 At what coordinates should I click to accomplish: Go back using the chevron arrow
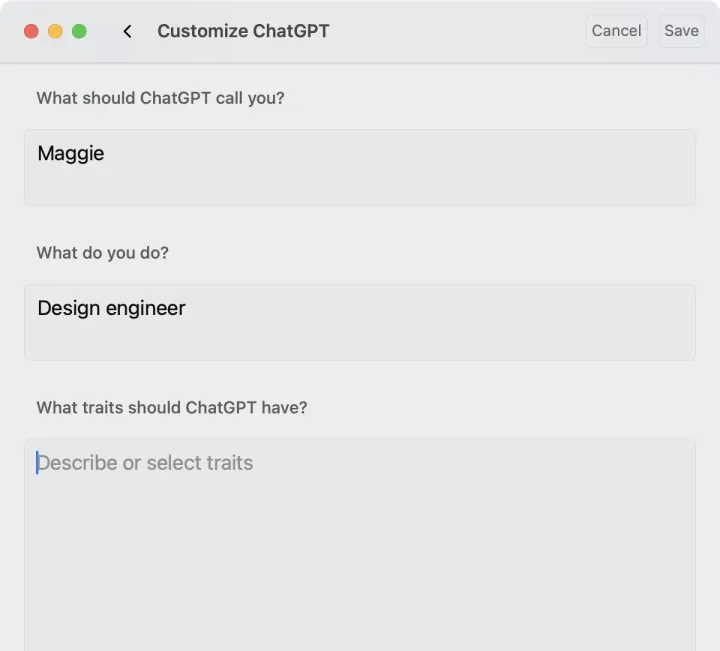[128, 31]
